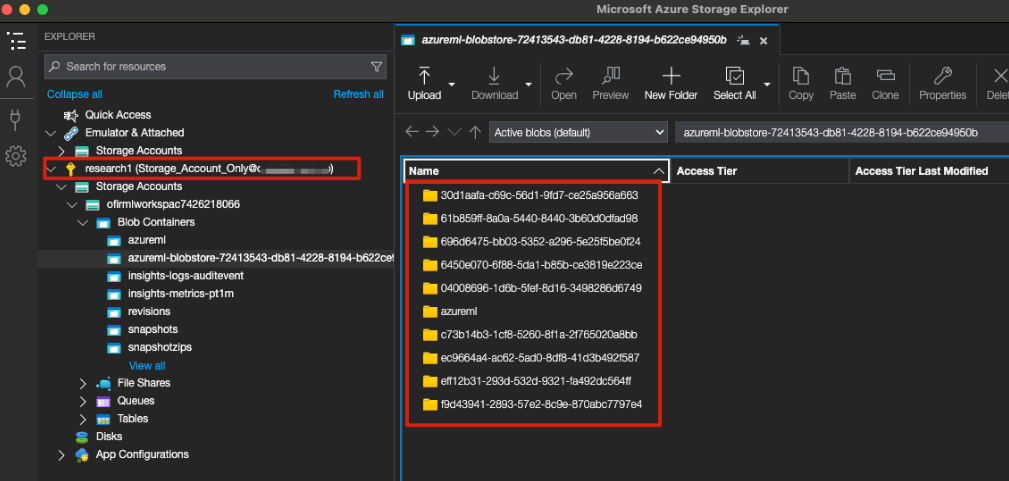Click the blob container path address field

[842, 133]
